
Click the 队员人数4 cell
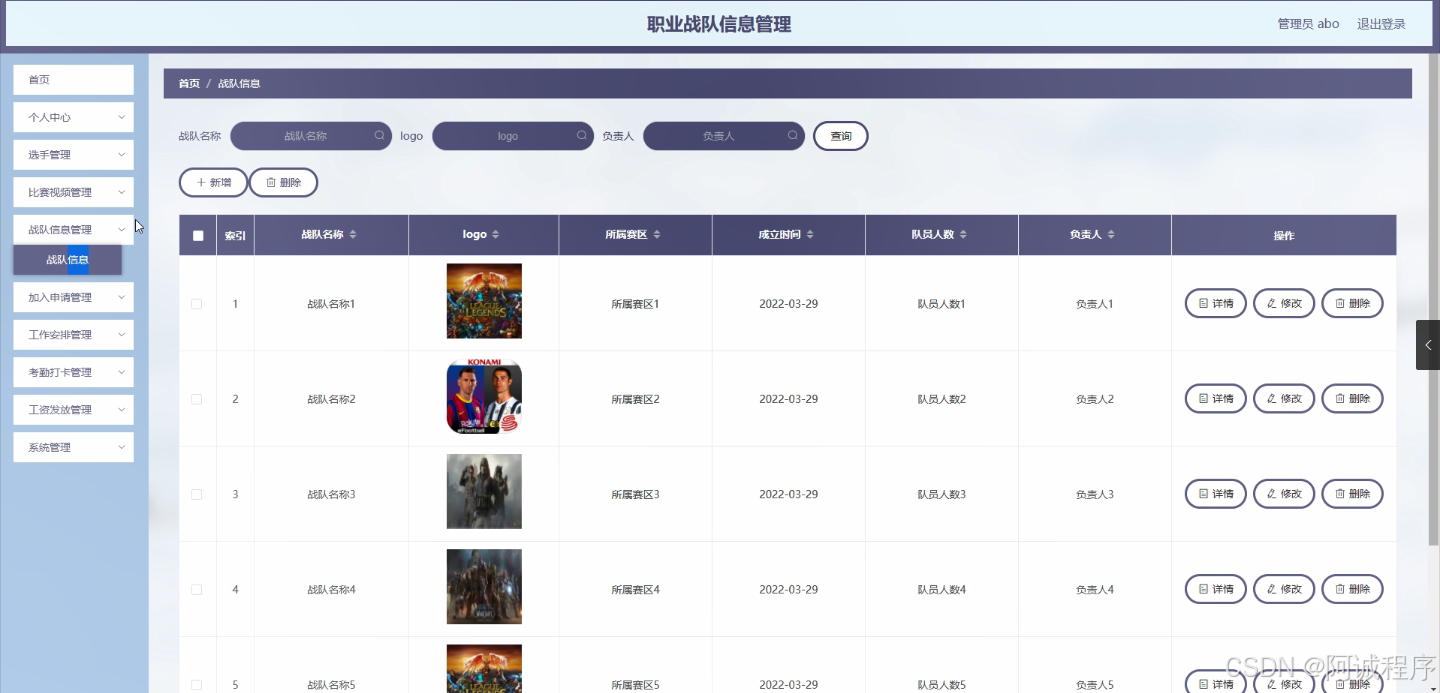coord(941,590)
